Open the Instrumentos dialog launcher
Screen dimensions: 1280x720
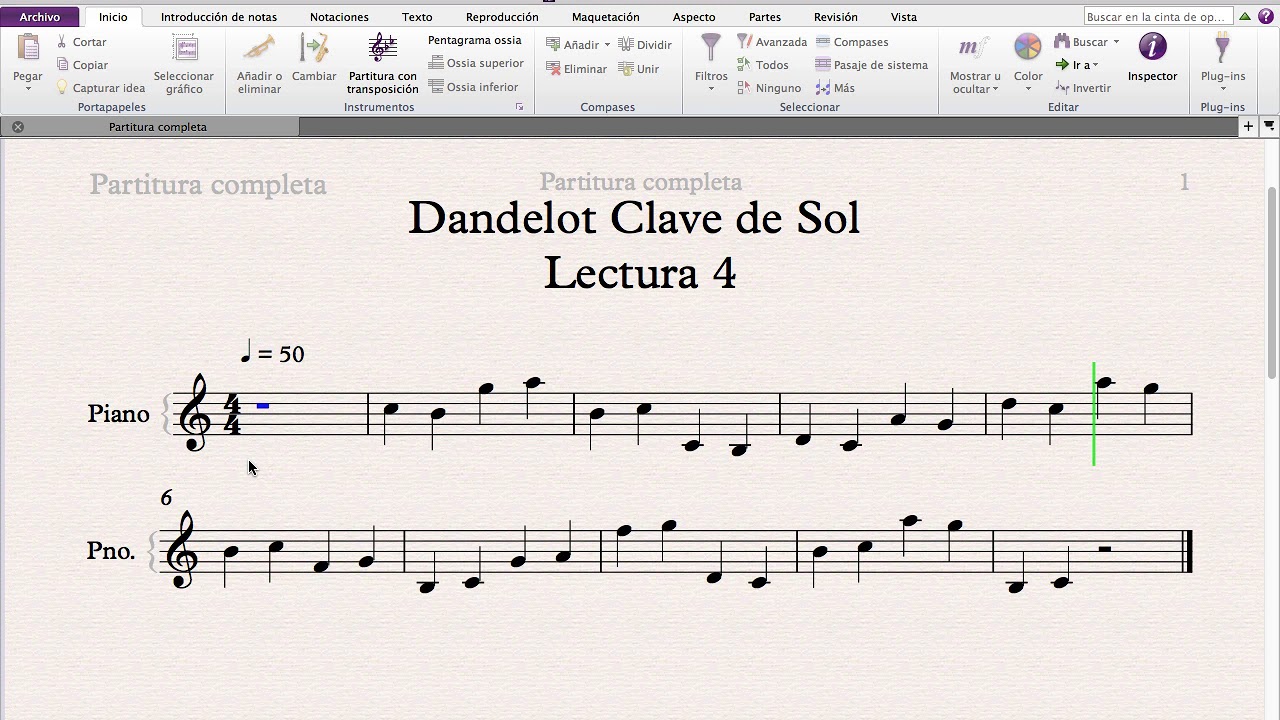(x=519, y=107)
